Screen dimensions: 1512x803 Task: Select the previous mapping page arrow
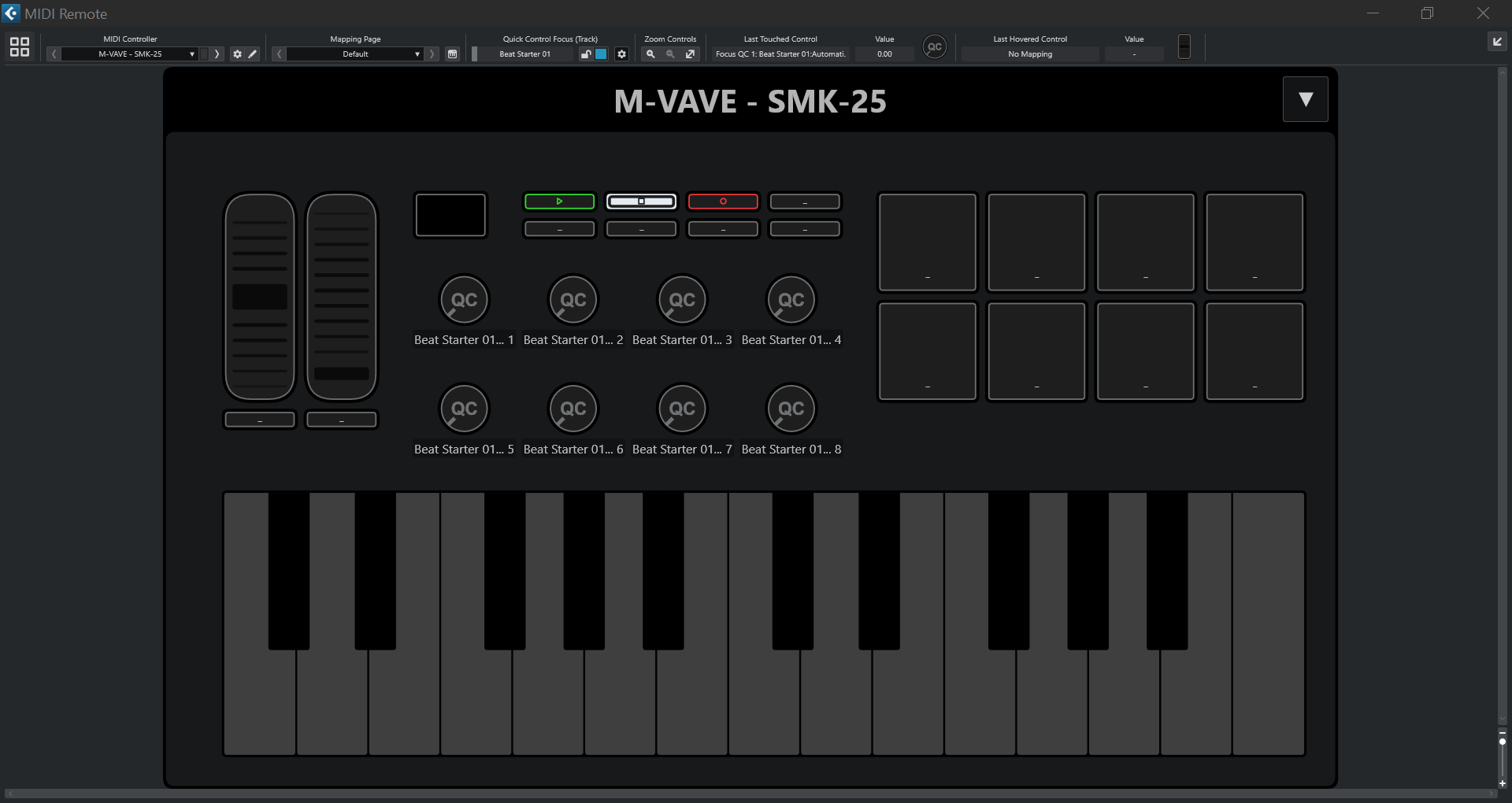click(x=280, y=54)
